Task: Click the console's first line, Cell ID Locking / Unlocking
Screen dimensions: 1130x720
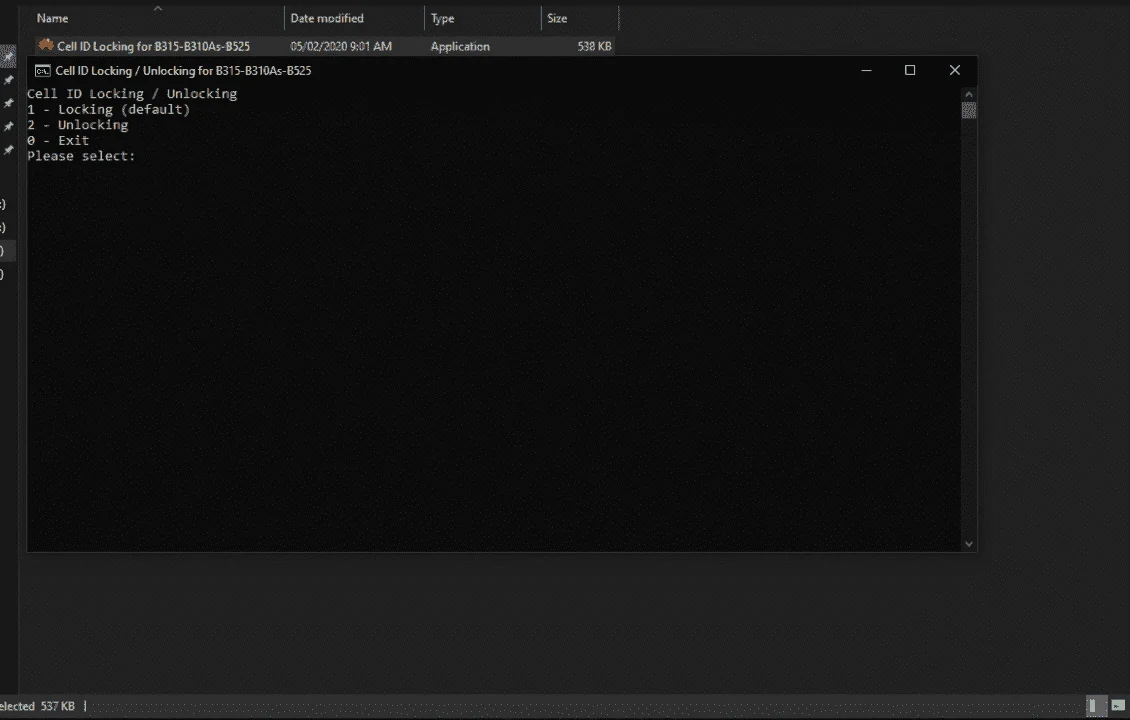Action: tap(132, 94)
